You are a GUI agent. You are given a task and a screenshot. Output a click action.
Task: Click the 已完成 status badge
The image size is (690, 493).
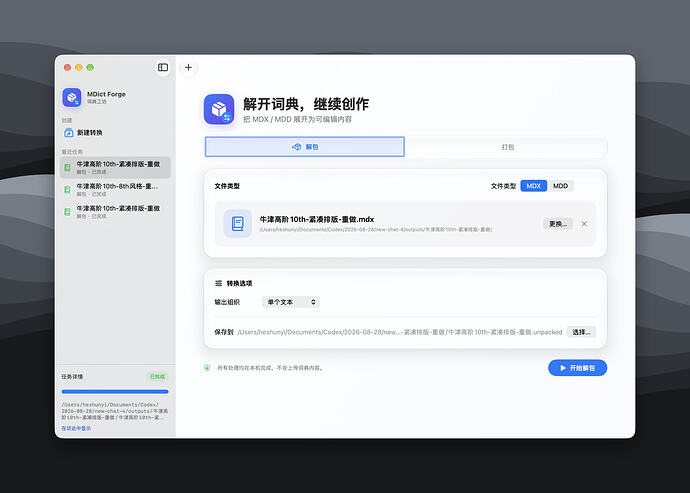tap(157, 376)
